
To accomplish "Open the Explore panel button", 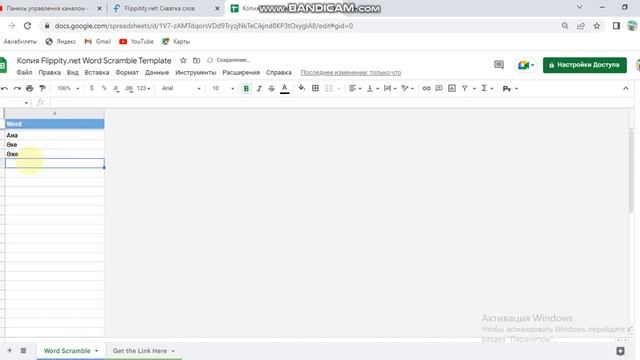I will point(620,351).
